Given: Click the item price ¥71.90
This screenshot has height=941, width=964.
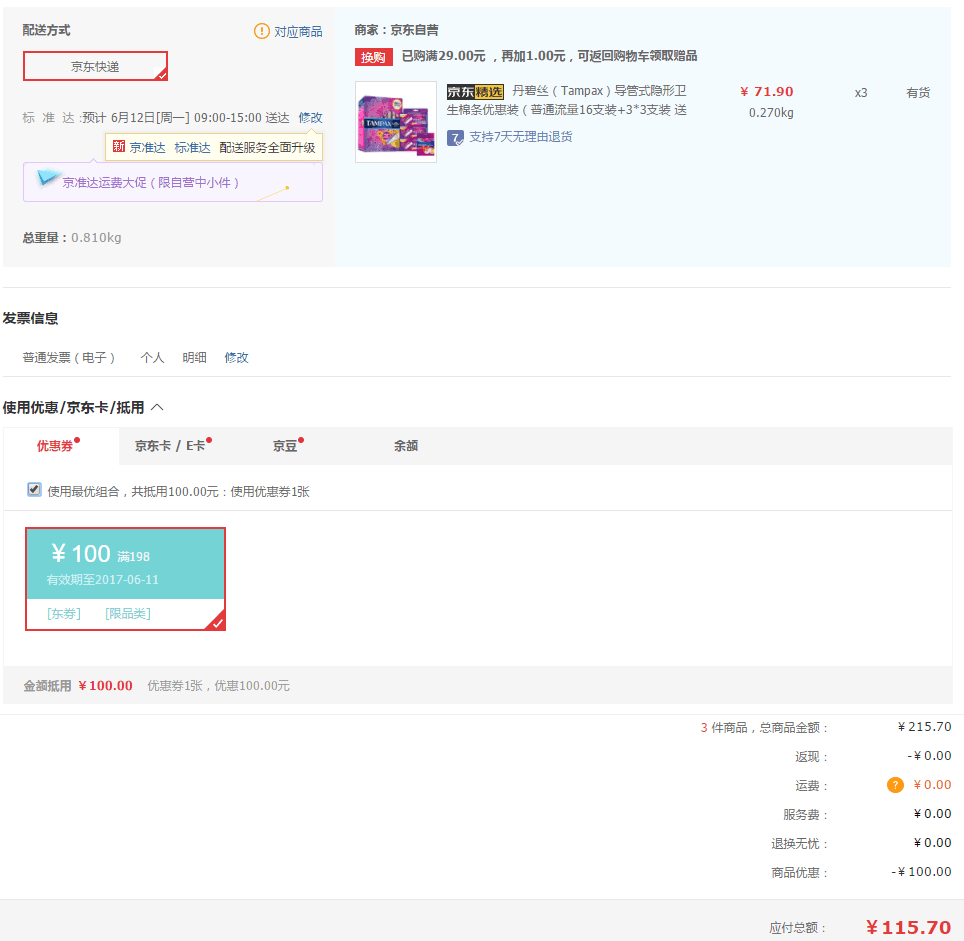Looking at the screenshot, I should pos(767,92).
